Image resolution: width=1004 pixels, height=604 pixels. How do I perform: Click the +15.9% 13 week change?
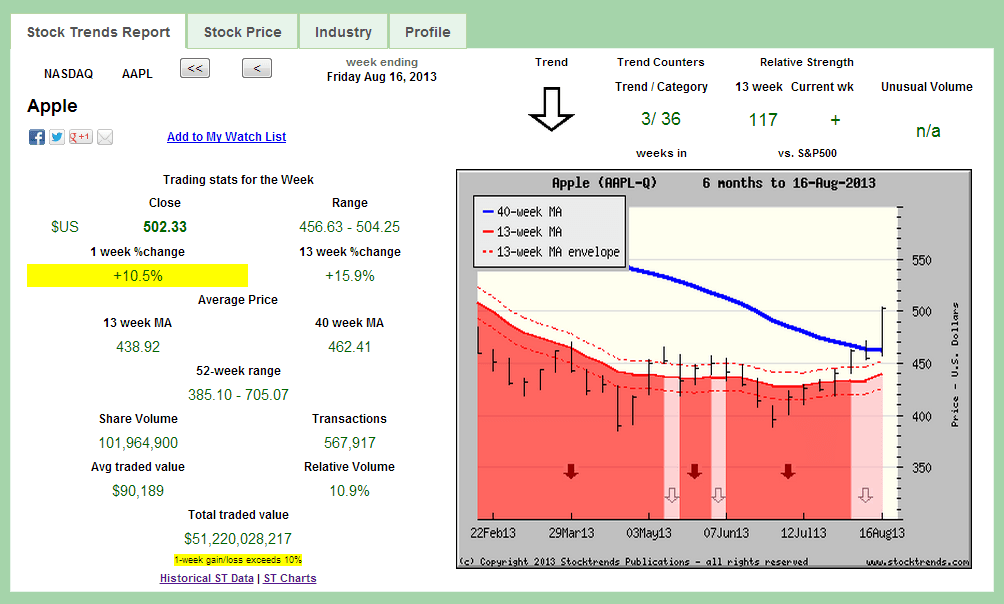[x=350, y=276]
